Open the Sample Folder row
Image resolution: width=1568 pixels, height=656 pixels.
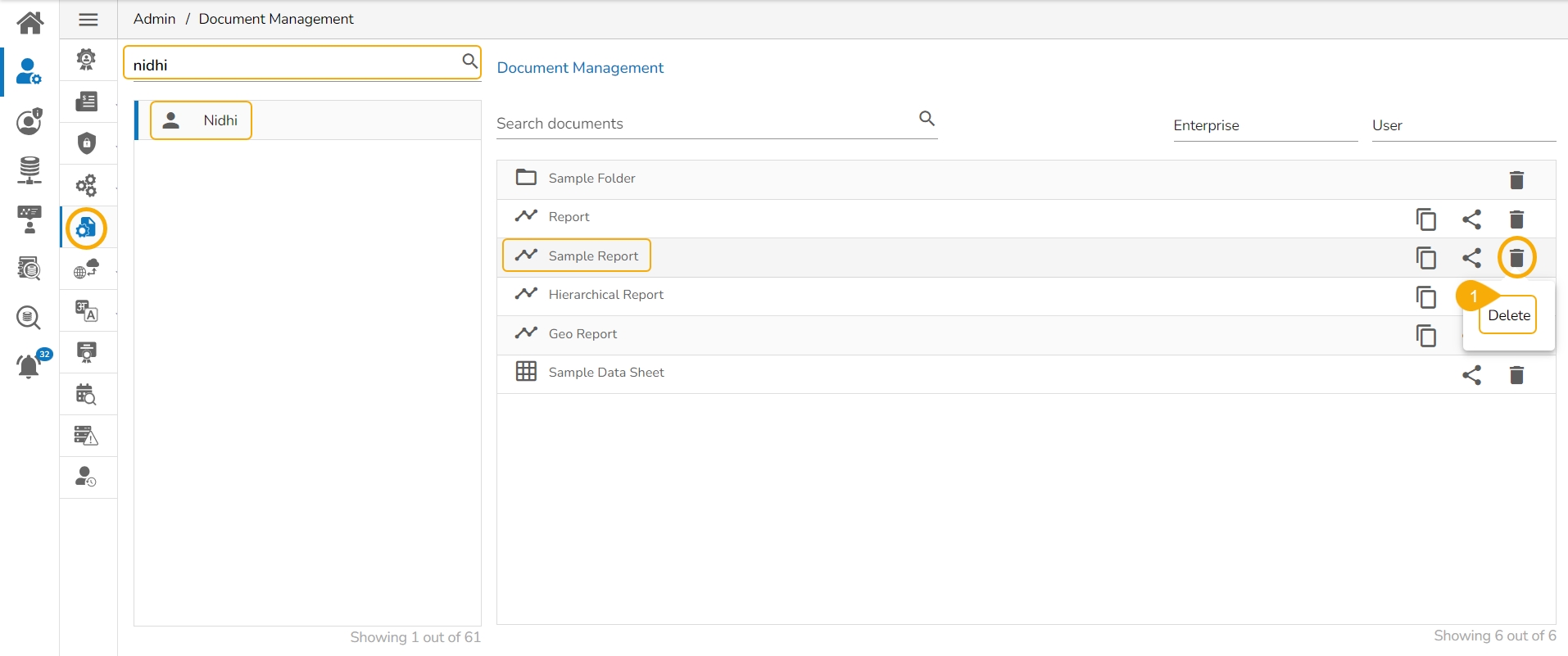tap(591, 179)
